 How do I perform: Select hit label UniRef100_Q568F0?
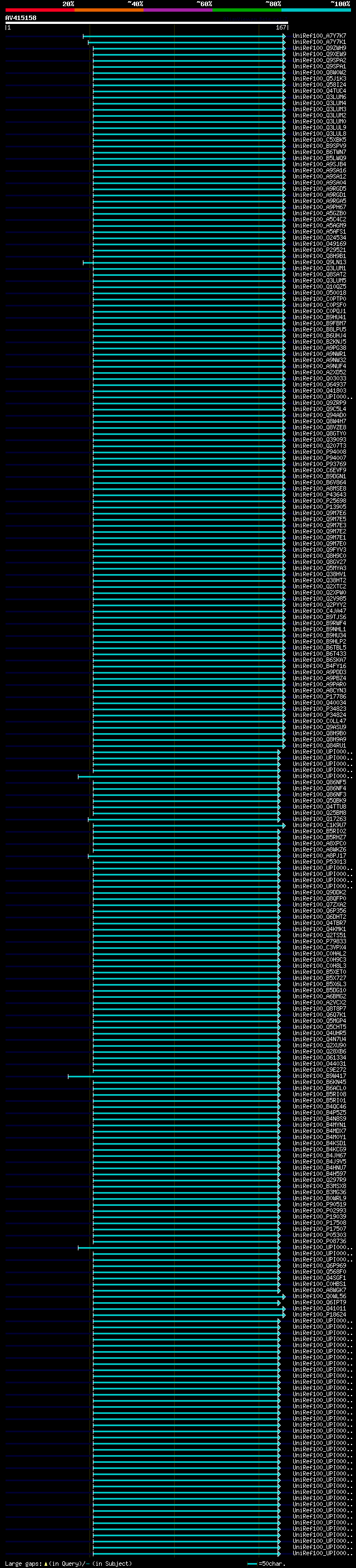coord(319,1272)
